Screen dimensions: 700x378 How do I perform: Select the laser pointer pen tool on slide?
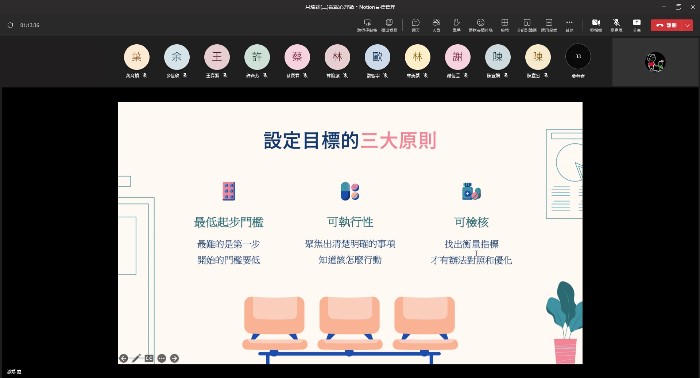[136, 358]
